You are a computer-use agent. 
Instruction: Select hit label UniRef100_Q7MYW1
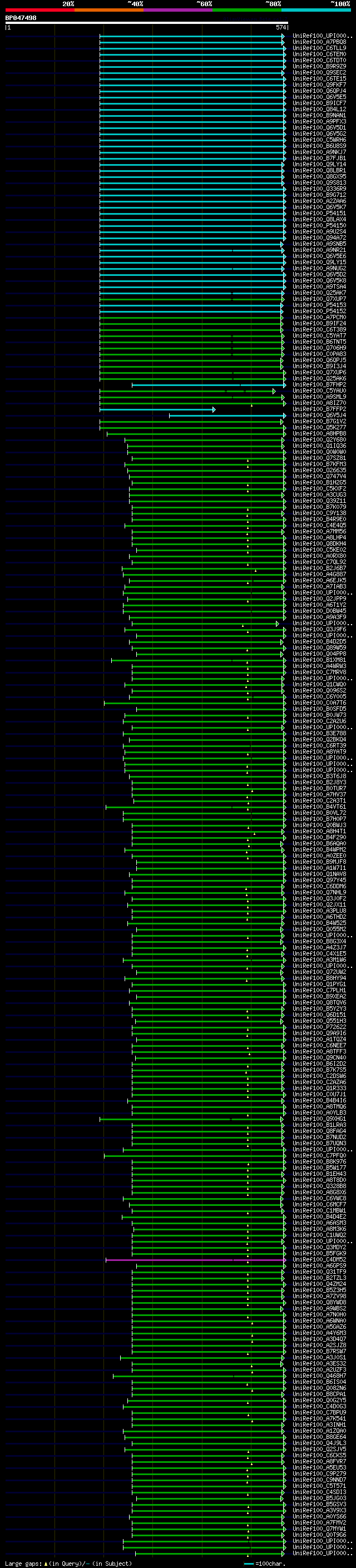[x=319, y=1529]
